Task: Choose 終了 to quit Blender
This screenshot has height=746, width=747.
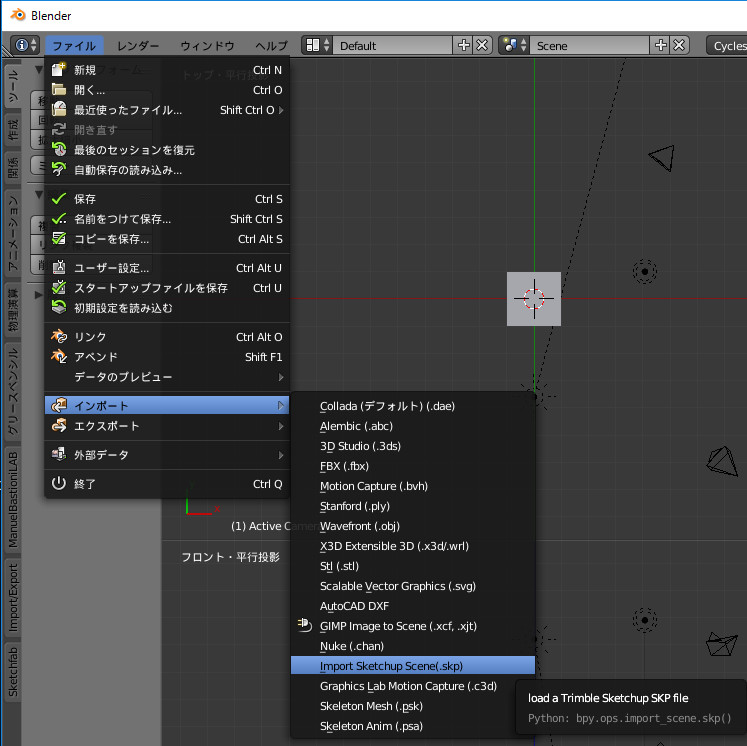Action: point(167,484)
